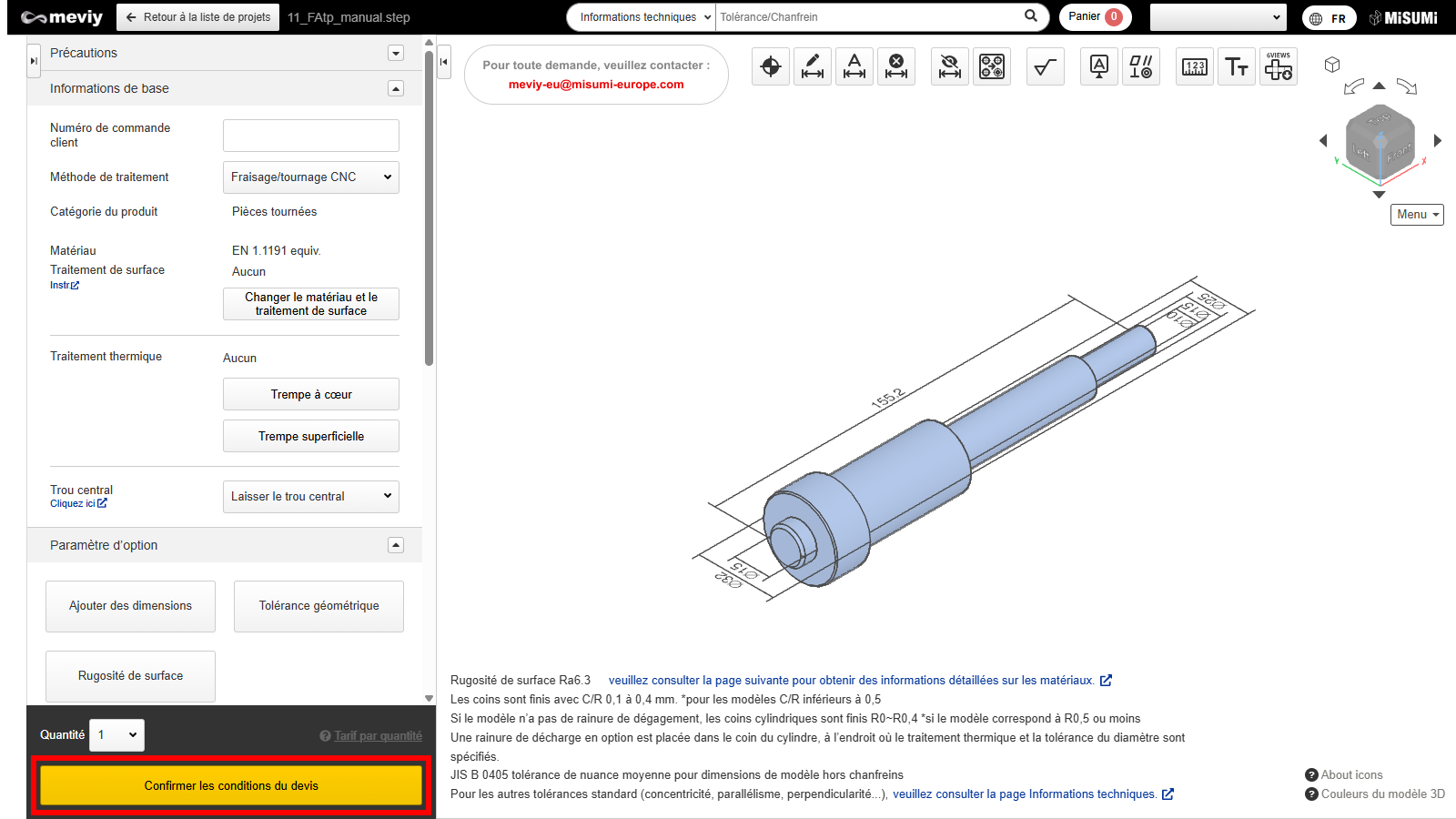Click the 123 ruler measurement icon
Screen dimensions: 1456x819
click(x=1194, y=66)
